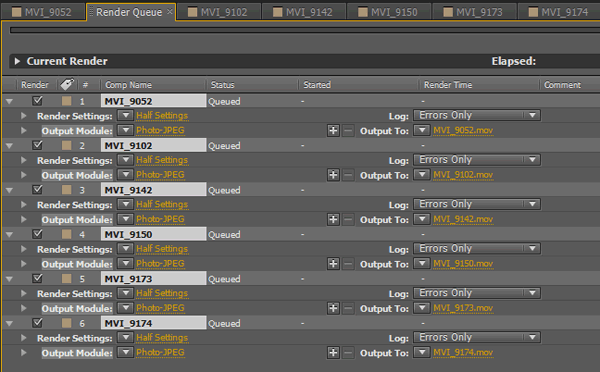Add output module for MVI_9173
The height and width of the screenshot is (372, 600).
click(x=333, y=308)
